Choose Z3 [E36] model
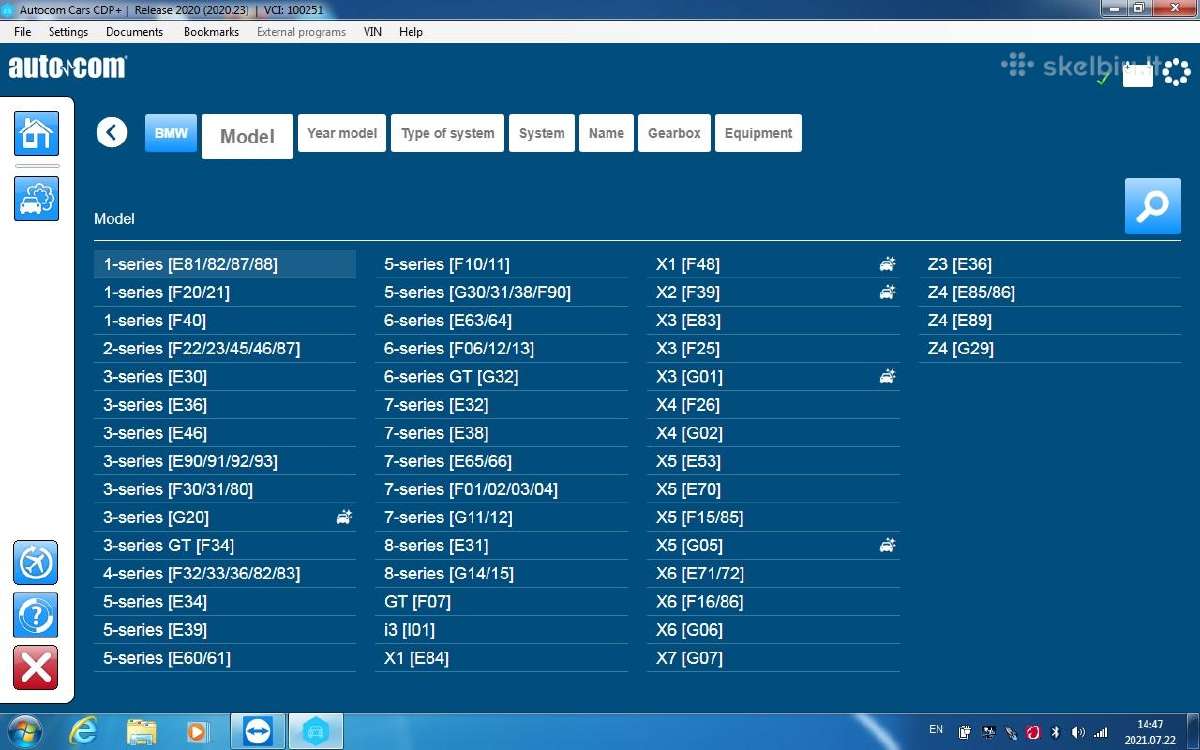Viewport: 1200px width, 750px height. click(x=1050, y=264)
